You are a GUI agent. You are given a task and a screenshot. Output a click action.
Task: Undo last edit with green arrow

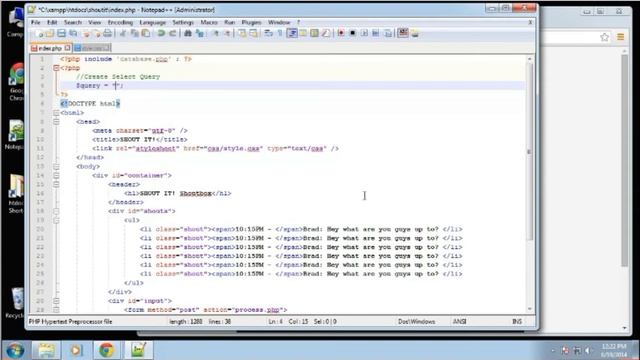pyautogui.click(x=161, y=33)
